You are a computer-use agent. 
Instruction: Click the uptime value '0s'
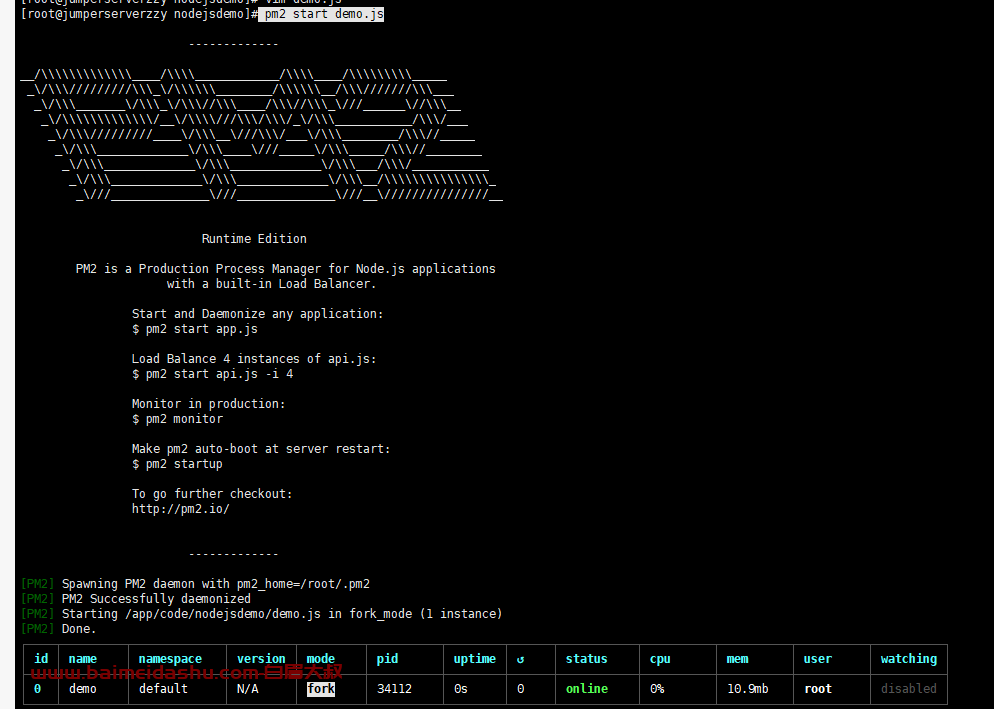(461, 689)
